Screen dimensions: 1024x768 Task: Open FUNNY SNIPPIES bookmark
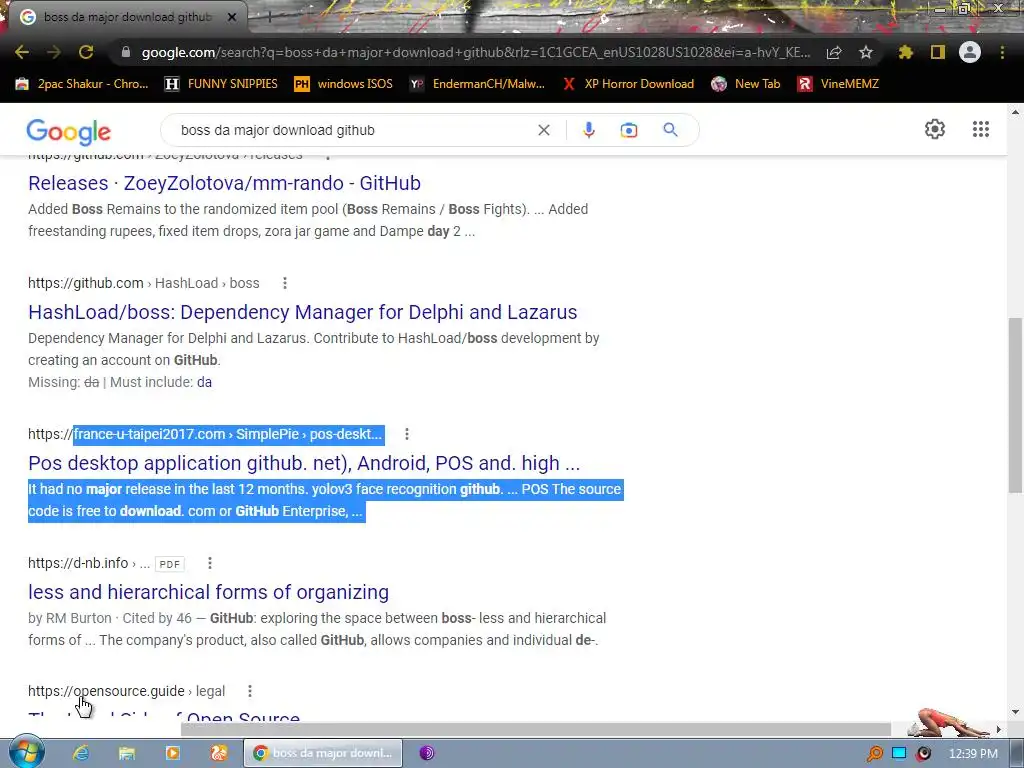click(x=221, y=84)
